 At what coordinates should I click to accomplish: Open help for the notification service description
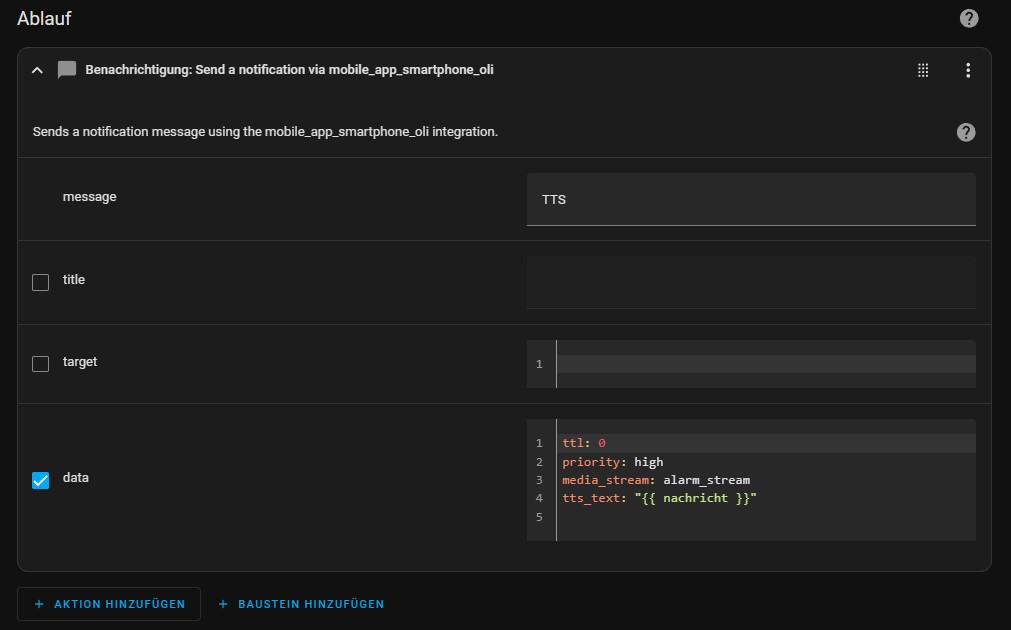pyautogui.click(x=965, y=132)
